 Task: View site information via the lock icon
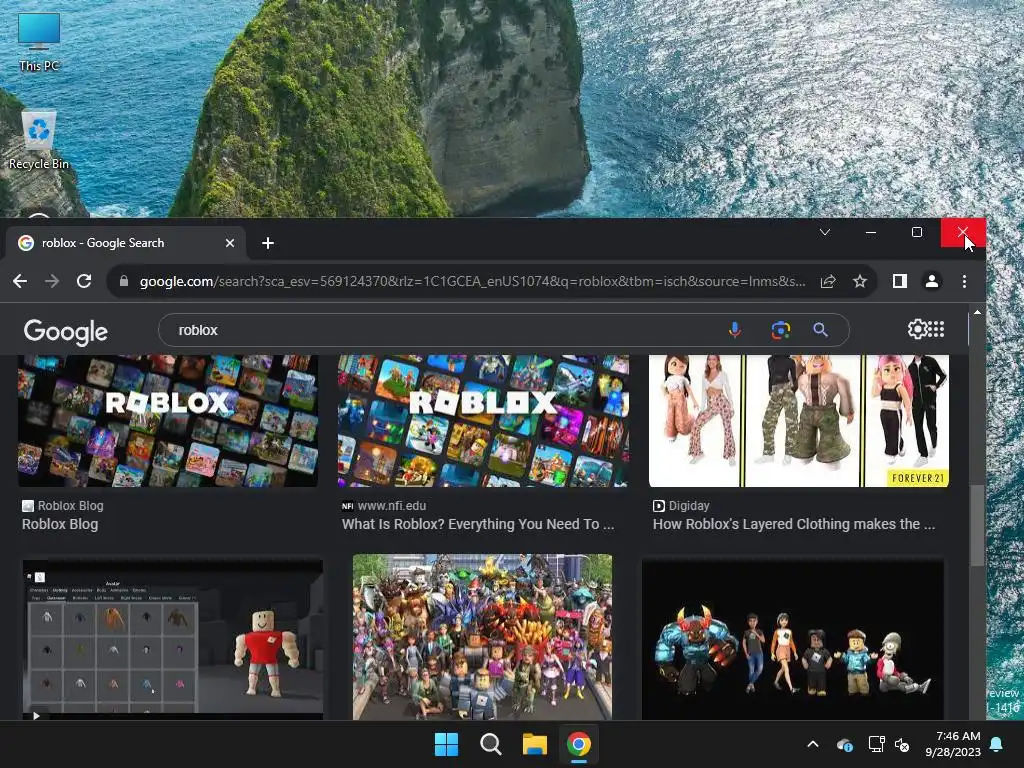click(x=123, y=281)
